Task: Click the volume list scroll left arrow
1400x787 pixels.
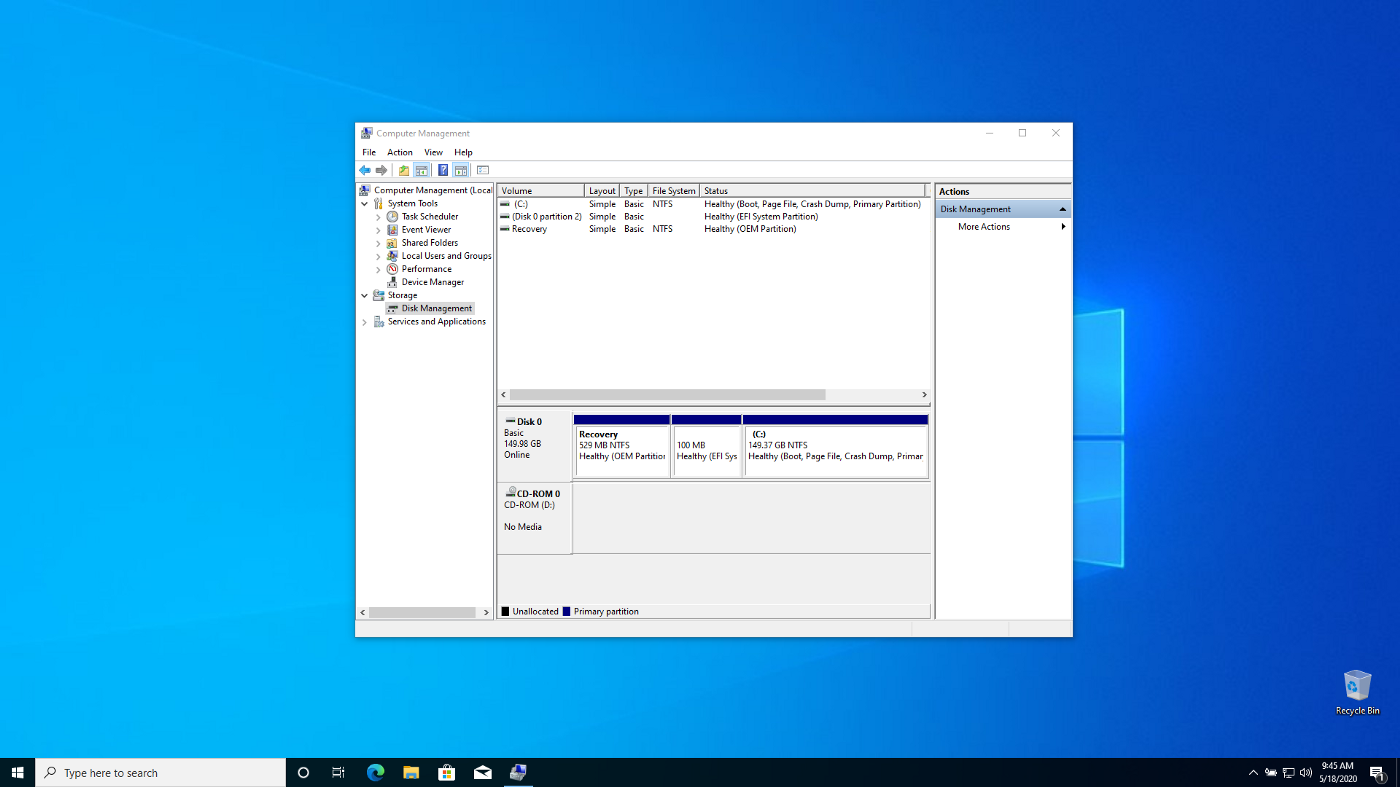Action: click(x=503, y=395)
